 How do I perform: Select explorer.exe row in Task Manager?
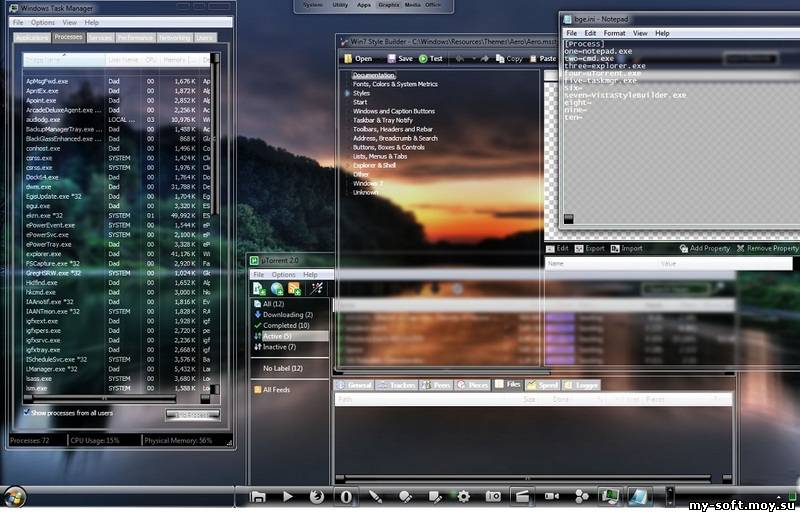click(x=117, y=254)
